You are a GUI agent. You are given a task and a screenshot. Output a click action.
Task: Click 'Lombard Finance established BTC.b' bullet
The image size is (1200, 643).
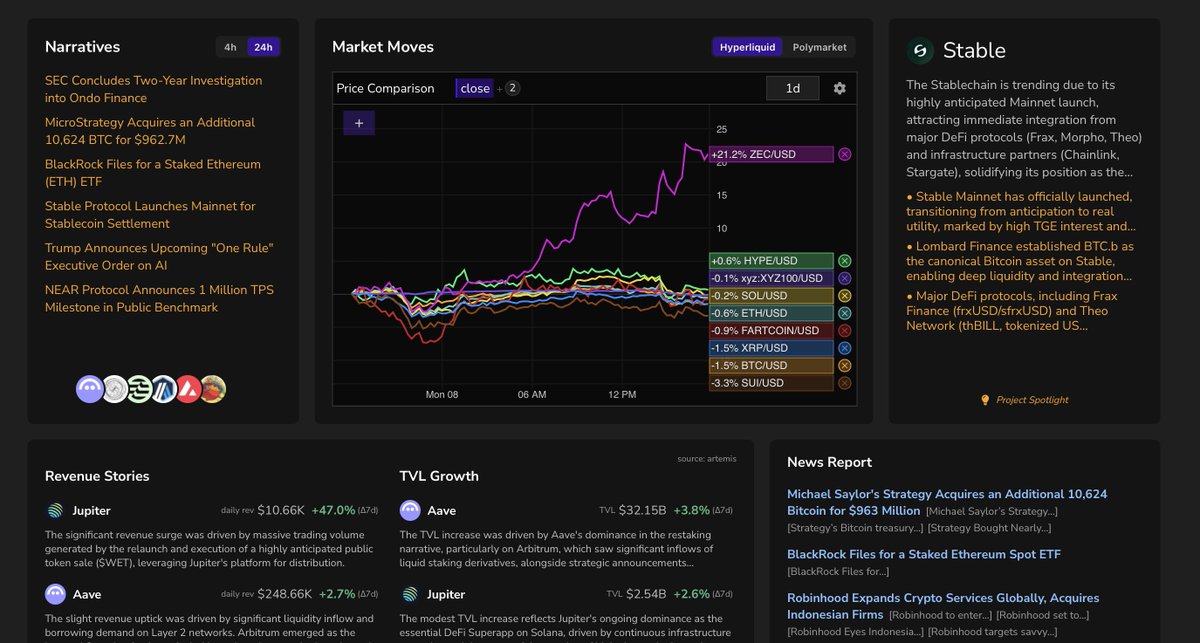(x=1020, y=261)
